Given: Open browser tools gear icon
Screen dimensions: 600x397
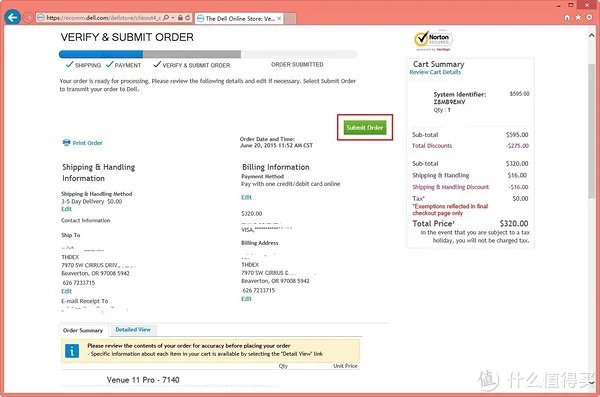Looking at the screenshot, I should 589,18.
